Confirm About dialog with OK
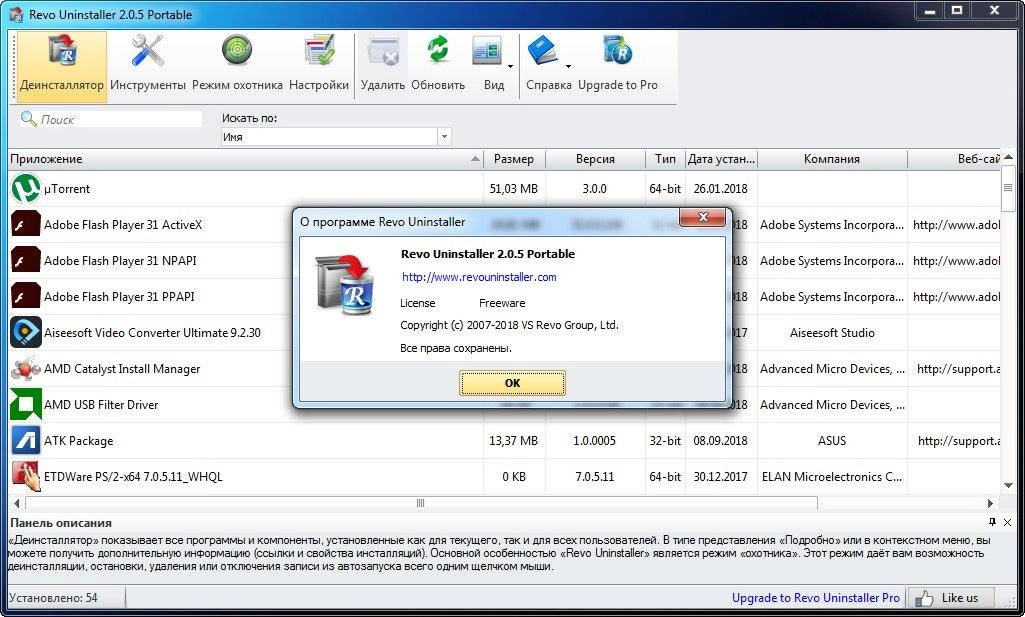The image size is (1025, 617). 512,383
